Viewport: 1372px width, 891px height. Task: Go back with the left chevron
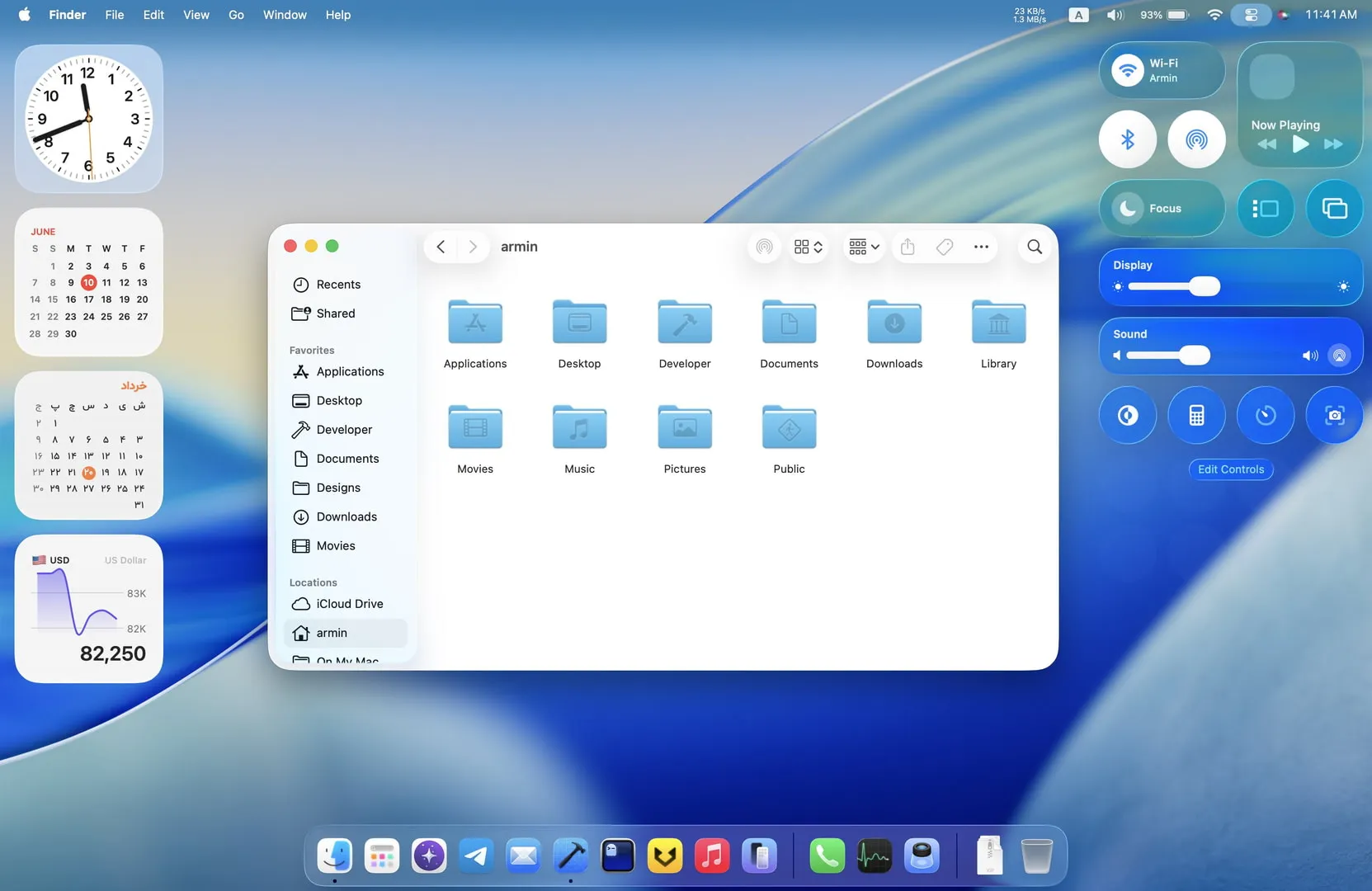[x=441, y=247]
